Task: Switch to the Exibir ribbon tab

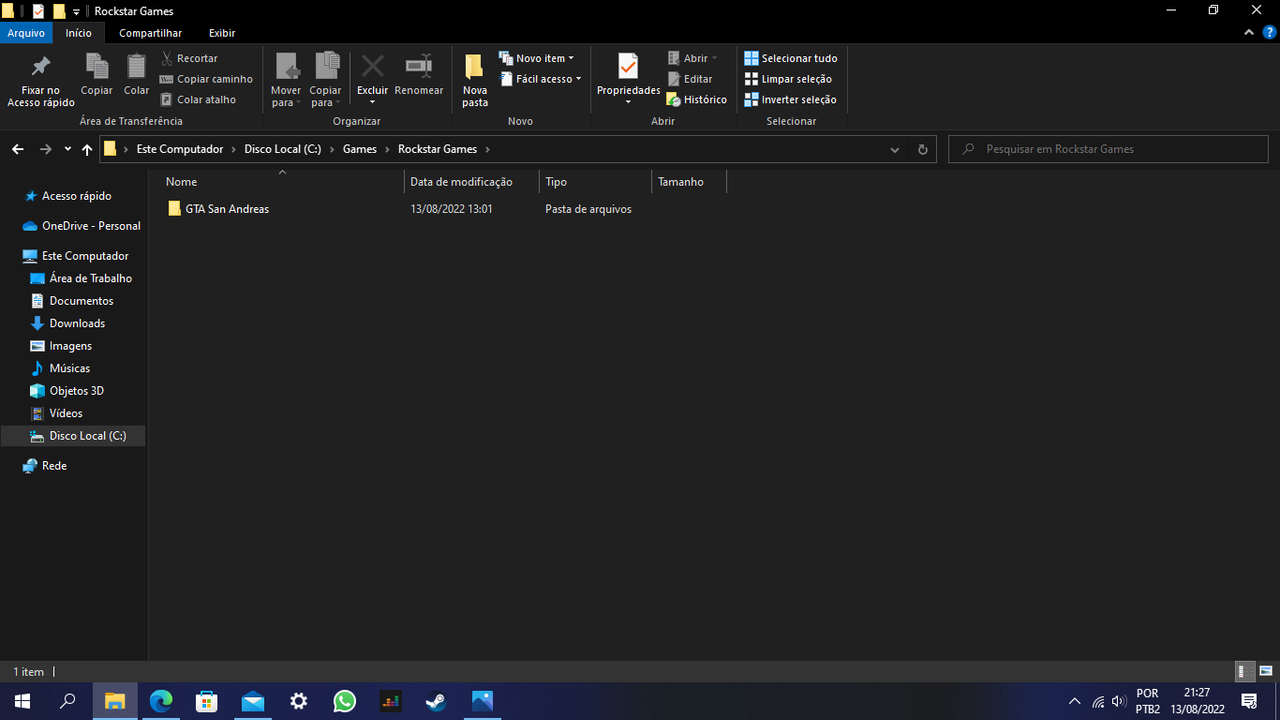Action: pos(222,33)
